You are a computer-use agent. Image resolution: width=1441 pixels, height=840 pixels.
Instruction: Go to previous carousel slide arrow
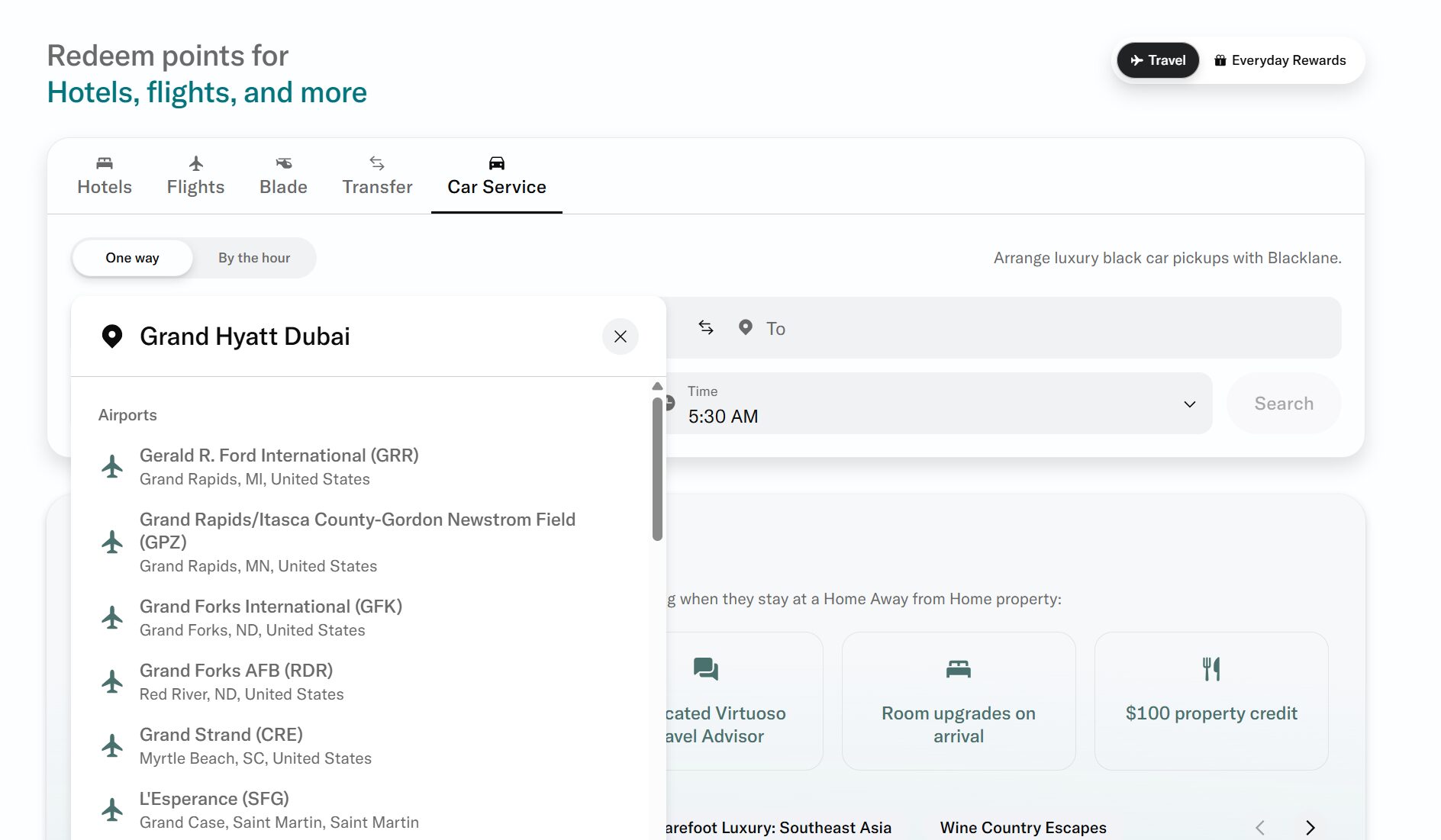(1260, 828)
